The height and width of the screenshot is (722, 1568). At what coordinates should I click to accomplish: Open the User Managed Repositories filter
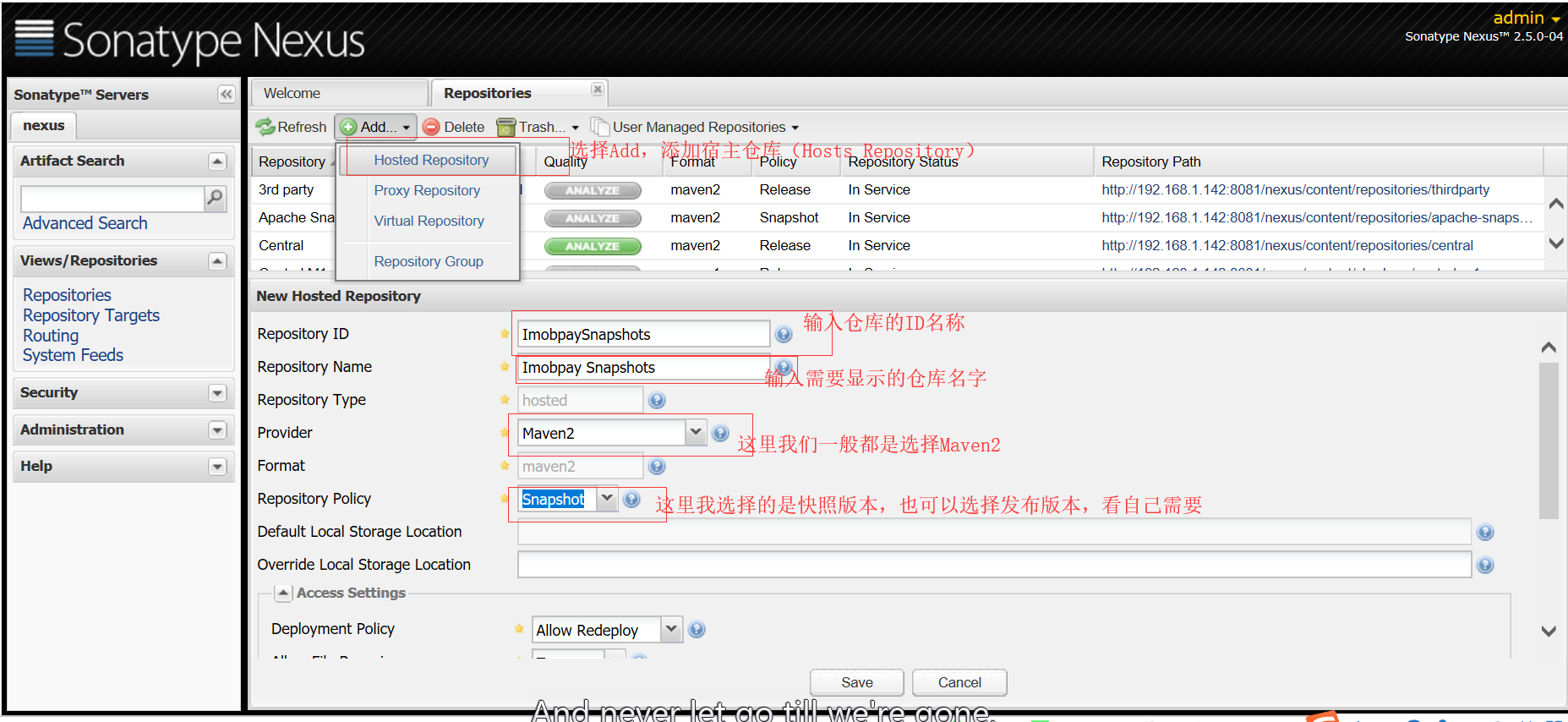tap(695, 127)
